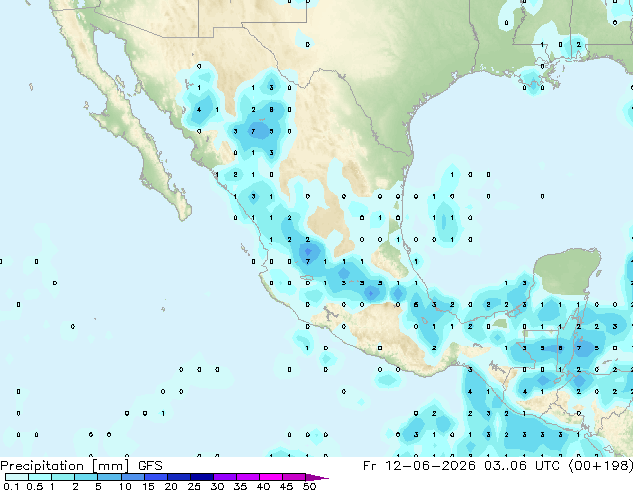Click the '45' legend scale label
Image resolution: width=634 pixels, height=490 pixels.
(x=286, y=486)
